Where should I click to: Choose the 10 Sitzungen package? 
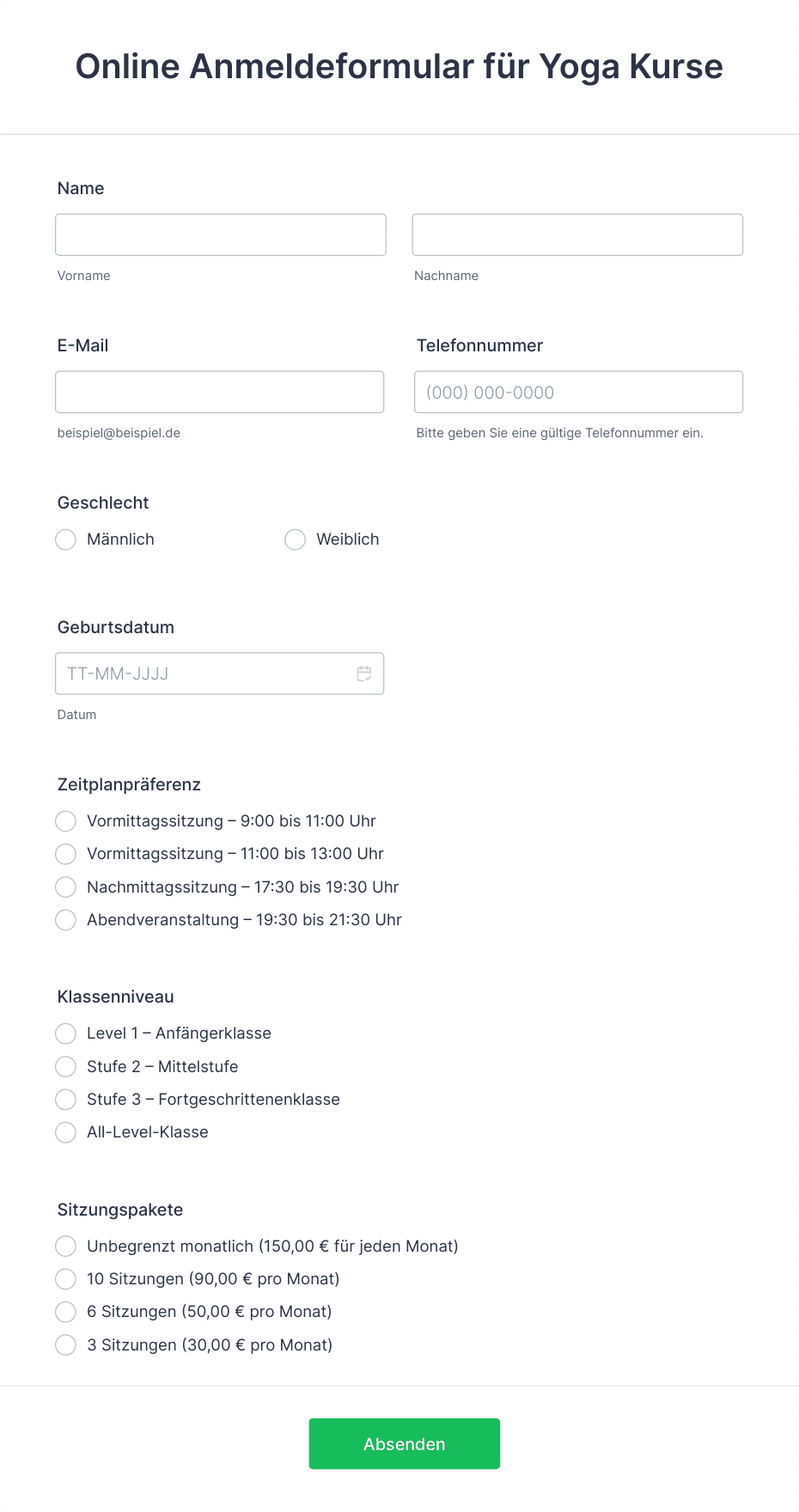point(65,1279)
